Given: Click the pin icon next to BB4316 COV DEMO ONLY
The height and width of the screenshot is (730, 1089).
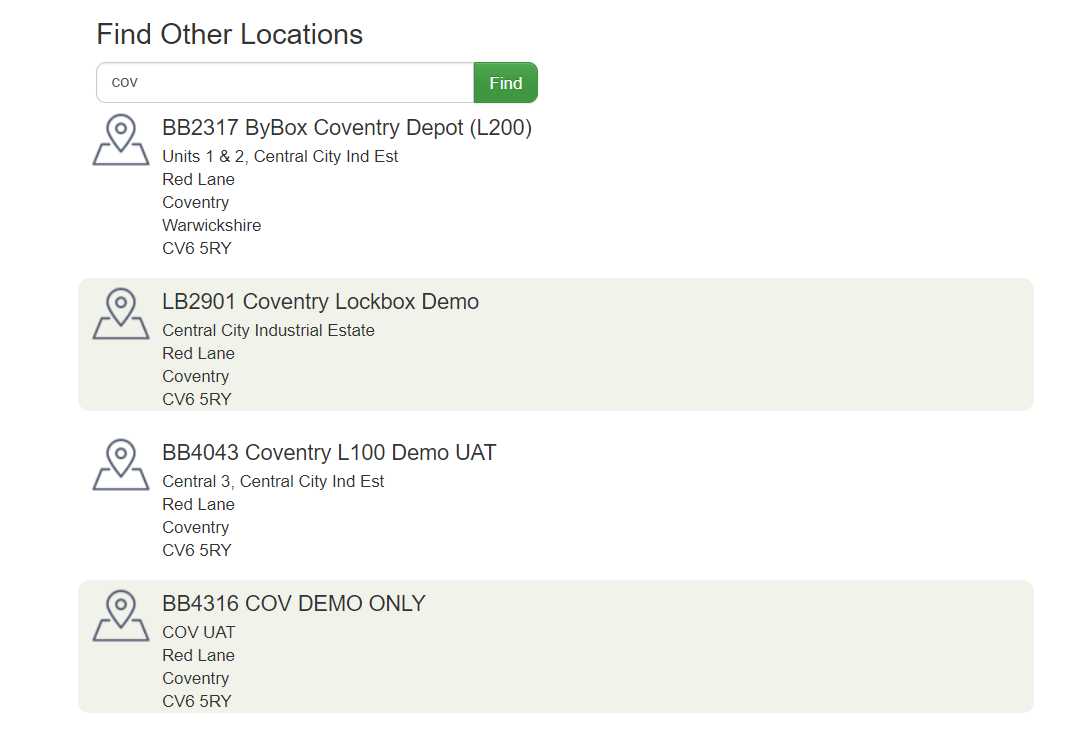Looking at the screenshot, I should click(x=120, y=614).
